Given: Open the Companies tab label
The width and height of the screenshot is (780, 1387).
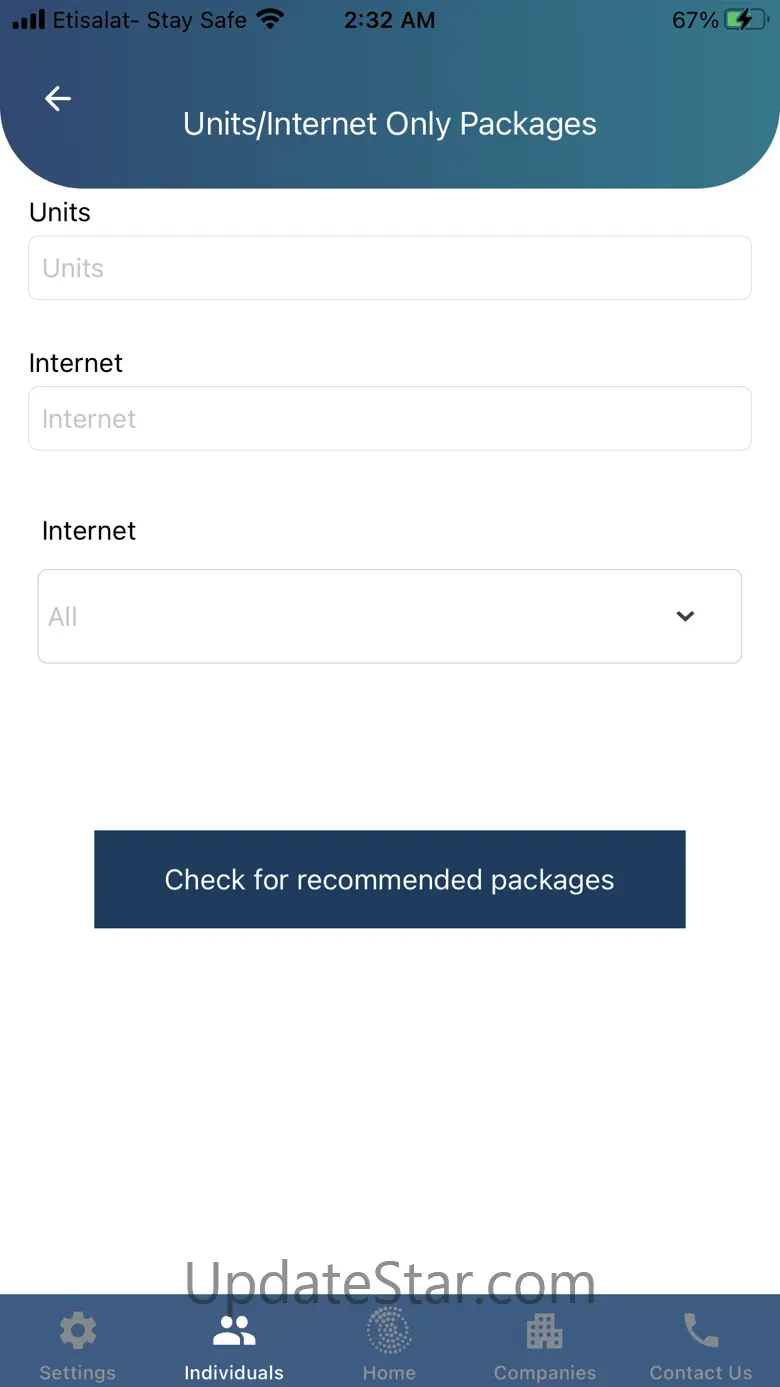Looking at the screenshot, I should (545, 1373).
